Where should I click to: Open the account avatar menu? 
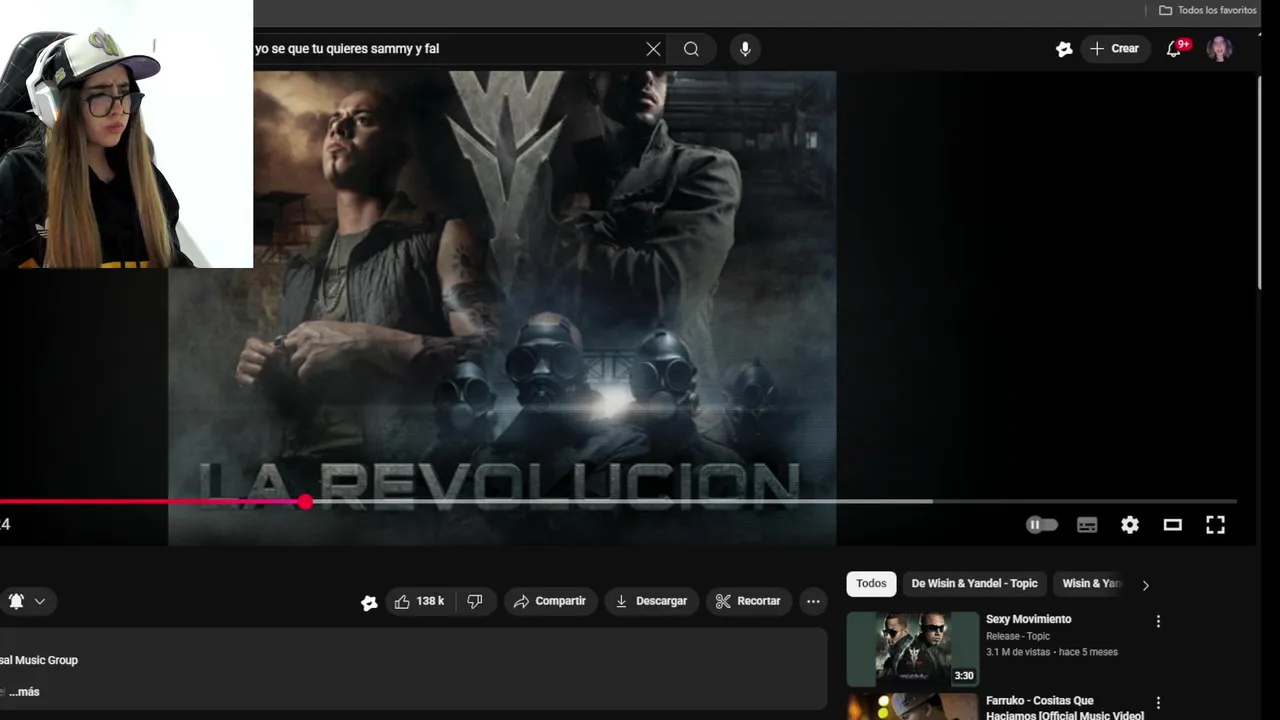tap(1219, 49)
